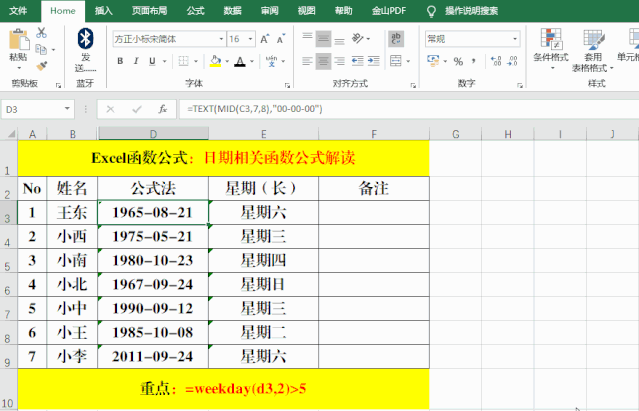
Task: Apply percent style to the cell
Action: (457, 62)
